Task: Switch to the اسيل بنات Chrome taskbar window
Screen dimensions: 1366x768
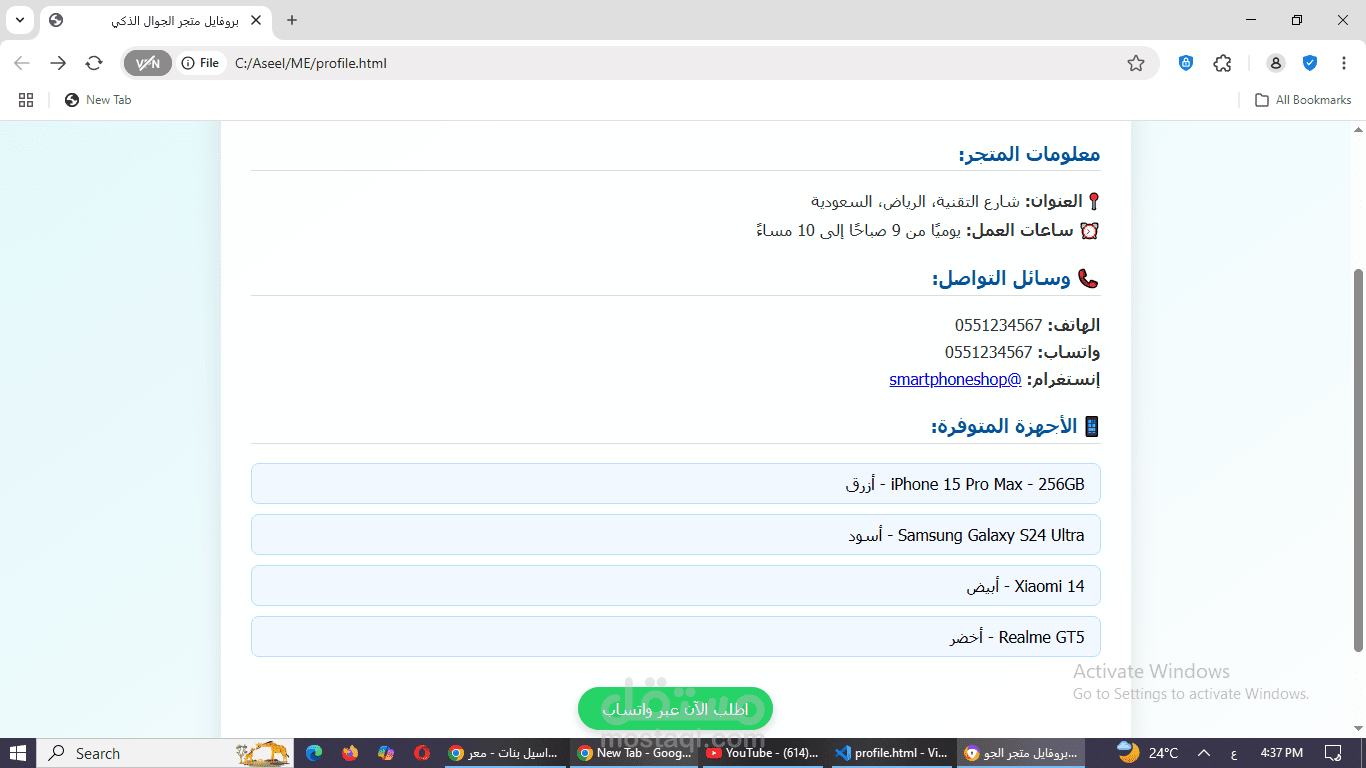Action: [505, 753]
